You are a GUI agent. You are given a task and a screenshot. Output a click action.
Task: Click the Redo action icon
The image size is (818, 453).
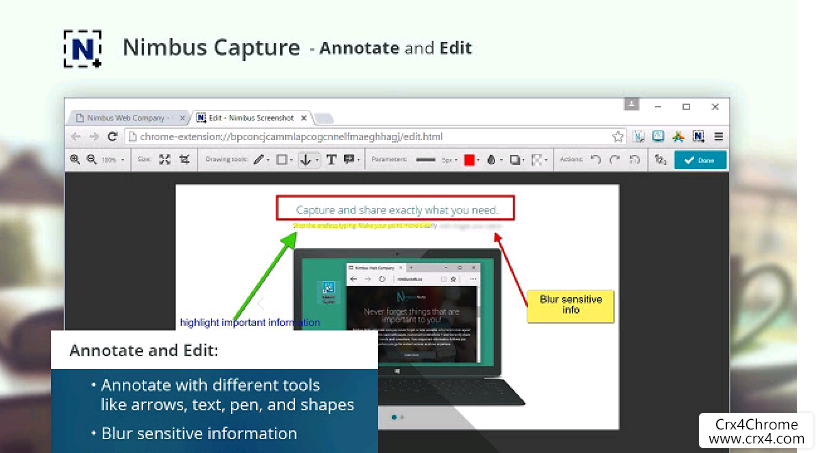[615, 160]
